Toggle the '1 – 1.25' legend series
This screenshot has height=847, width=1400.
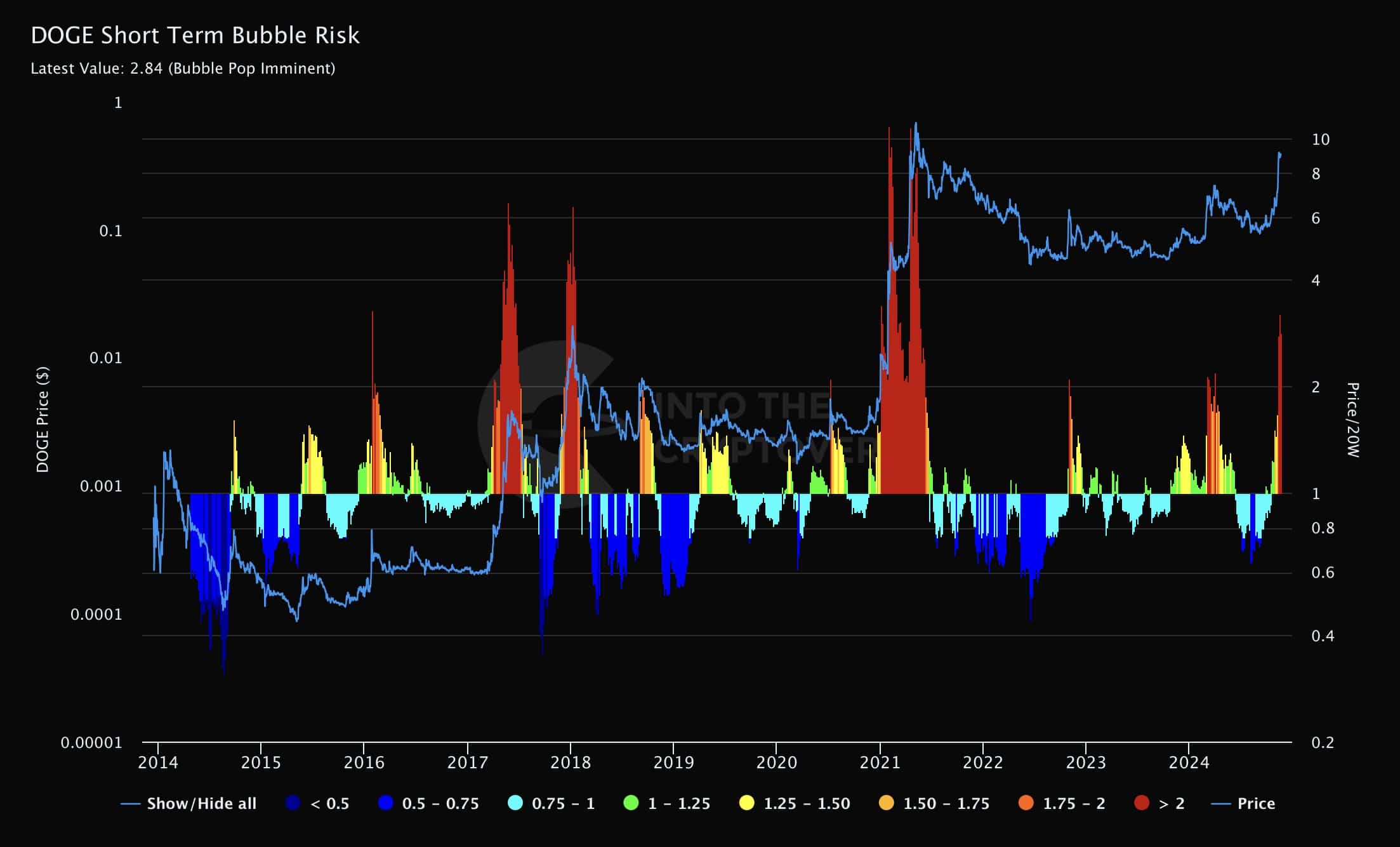(x=667, y=803)
